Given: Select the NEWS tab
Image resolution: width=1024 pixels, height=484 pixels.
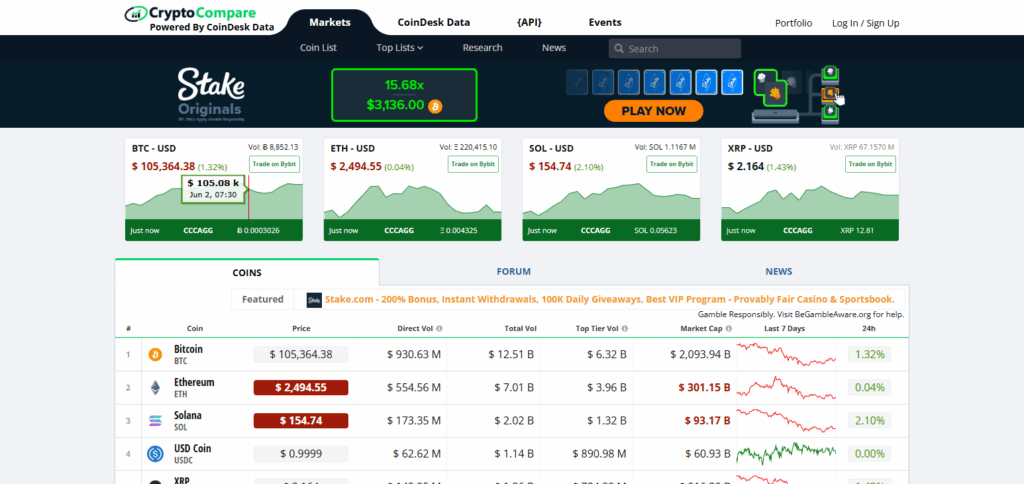Looking at the screenshot, I should 778,272.
